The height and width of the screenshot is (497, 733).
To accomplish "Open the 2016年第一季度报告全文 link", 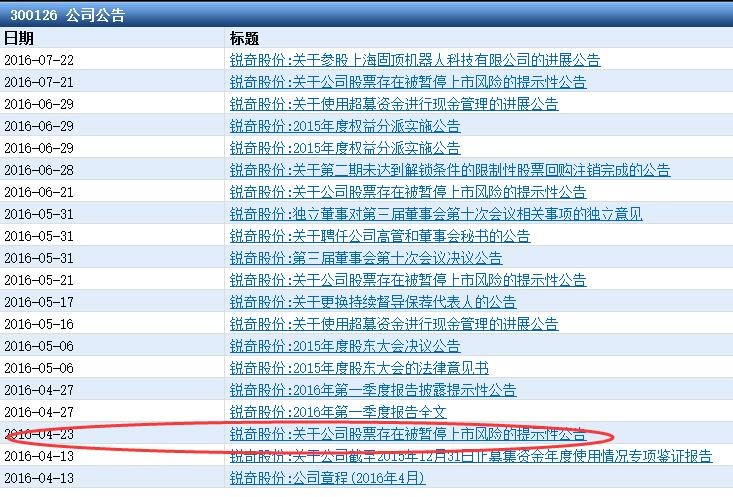I will tap(338, 412).
